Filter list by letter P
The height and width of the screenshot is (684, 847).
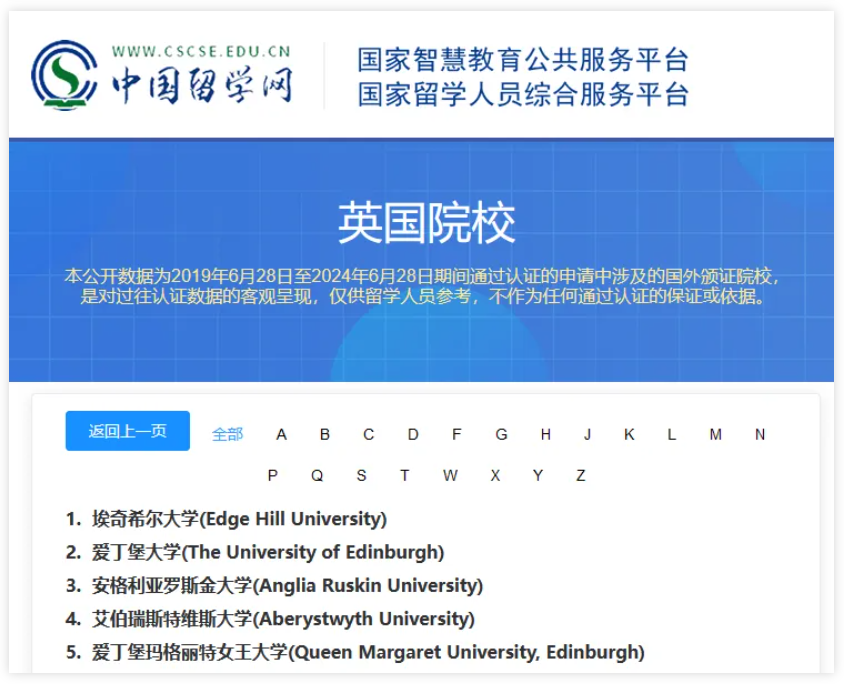click(x=272, y=475)
